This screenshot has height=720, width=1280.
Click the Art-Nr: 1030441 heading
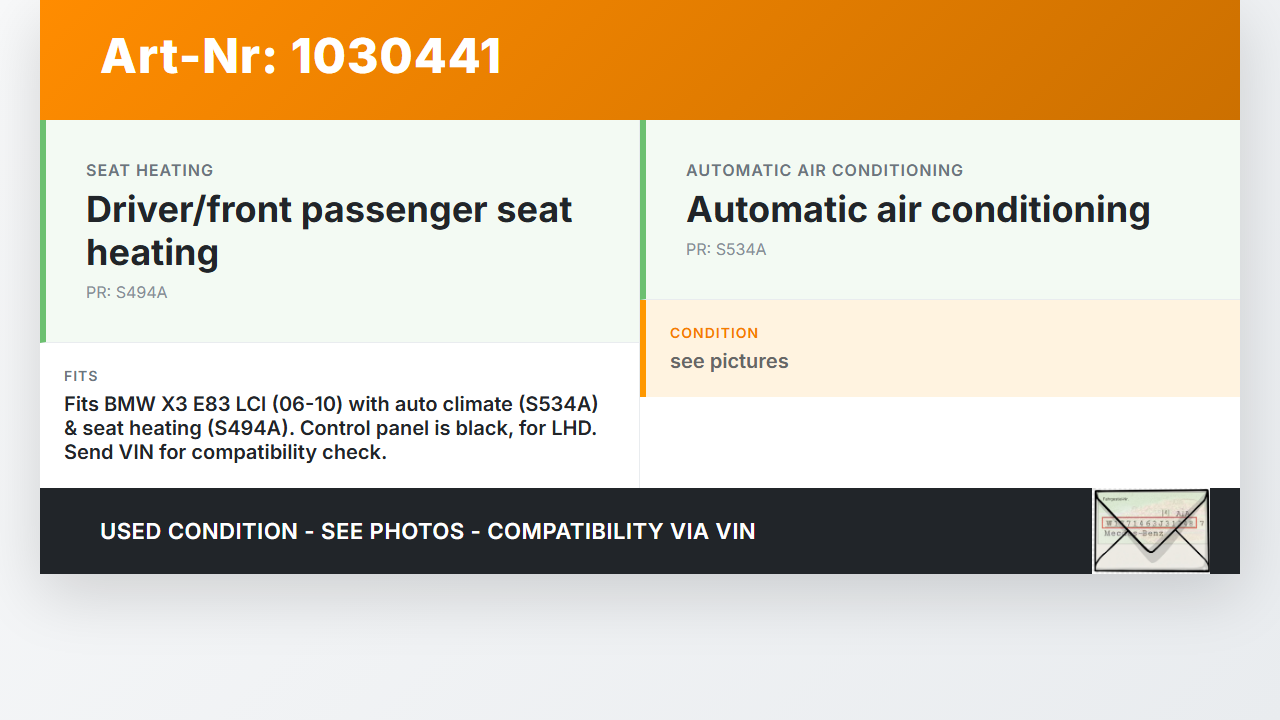[x=301, y=56]
